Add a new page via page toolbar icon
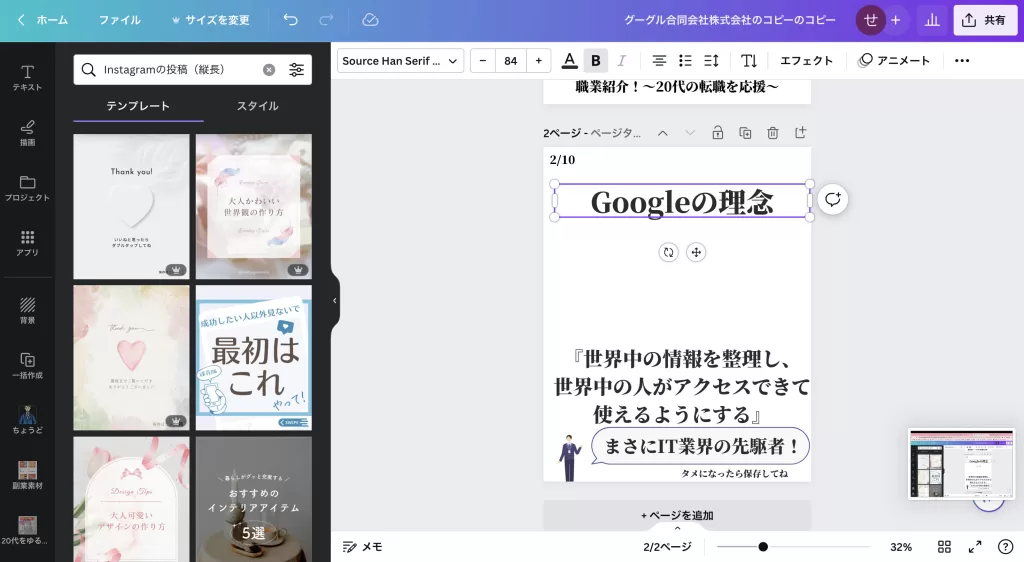 click(801, 133)
